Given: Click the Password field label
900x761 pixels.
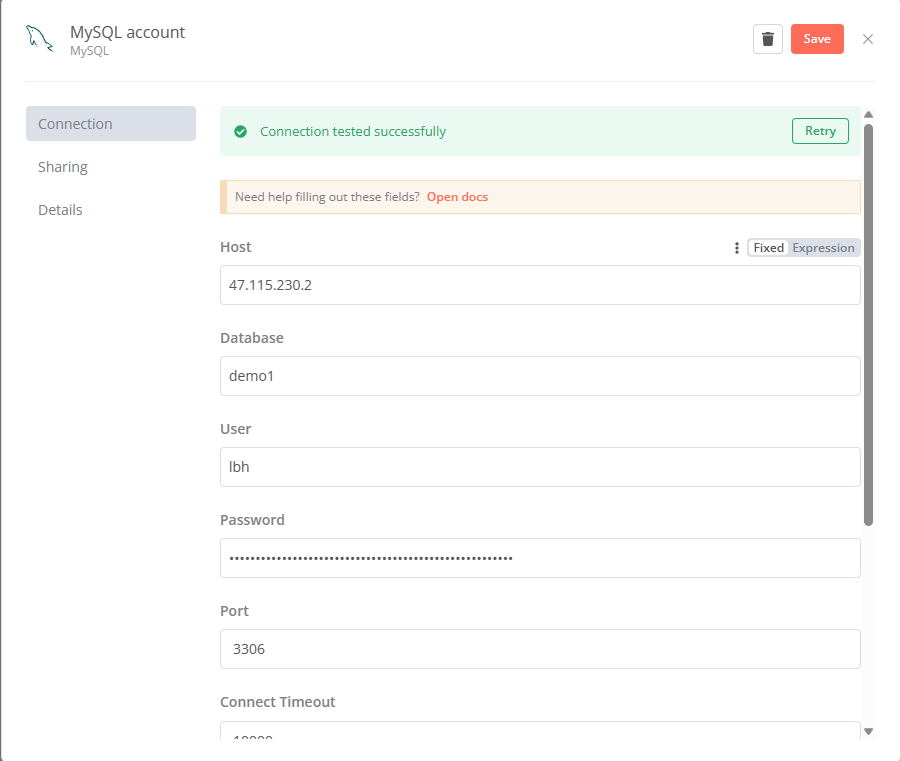Looking at the screenshot, I should tap(253, 520).
